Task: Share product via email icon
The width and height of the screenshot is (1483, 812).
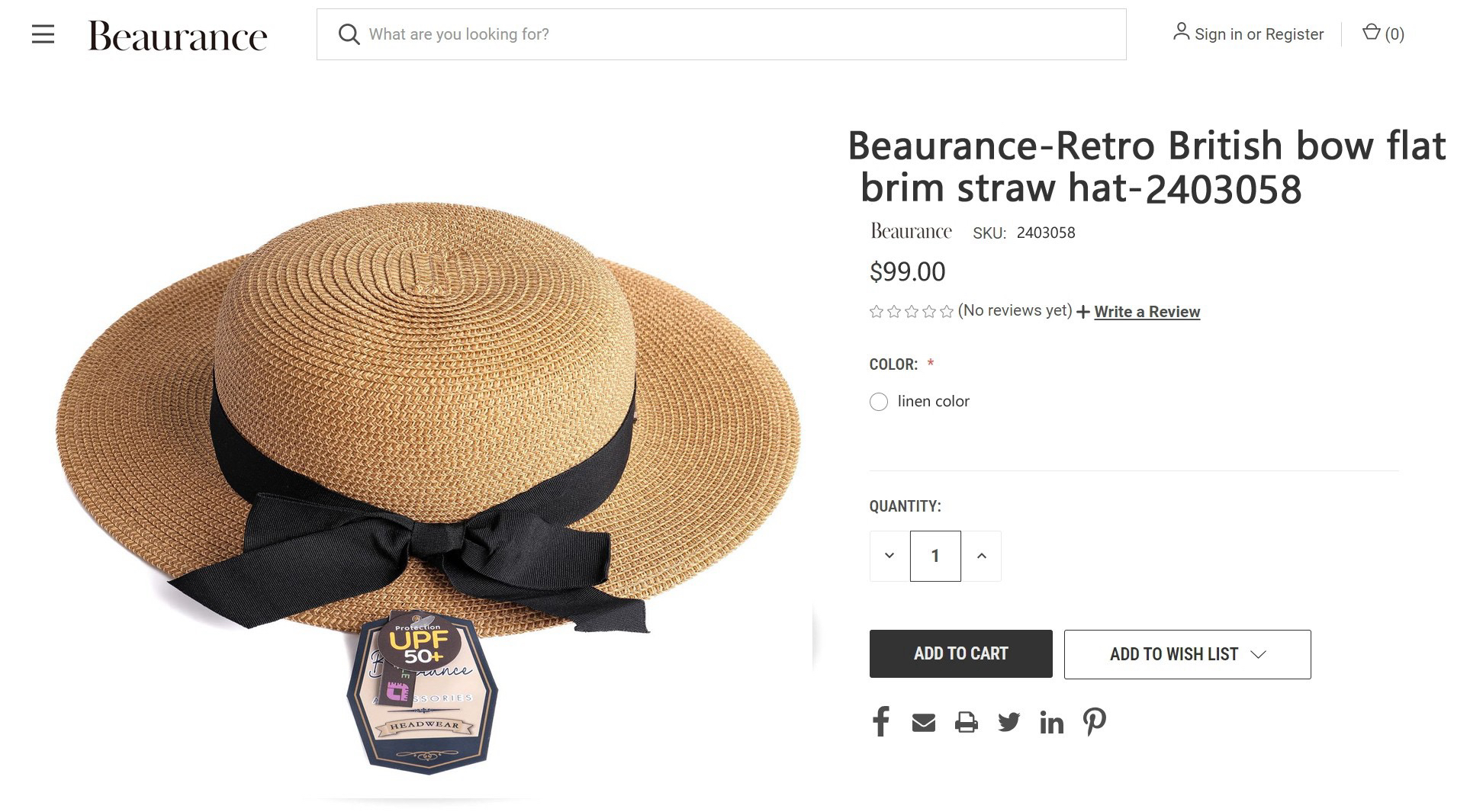Action: [x=923, y=722]
